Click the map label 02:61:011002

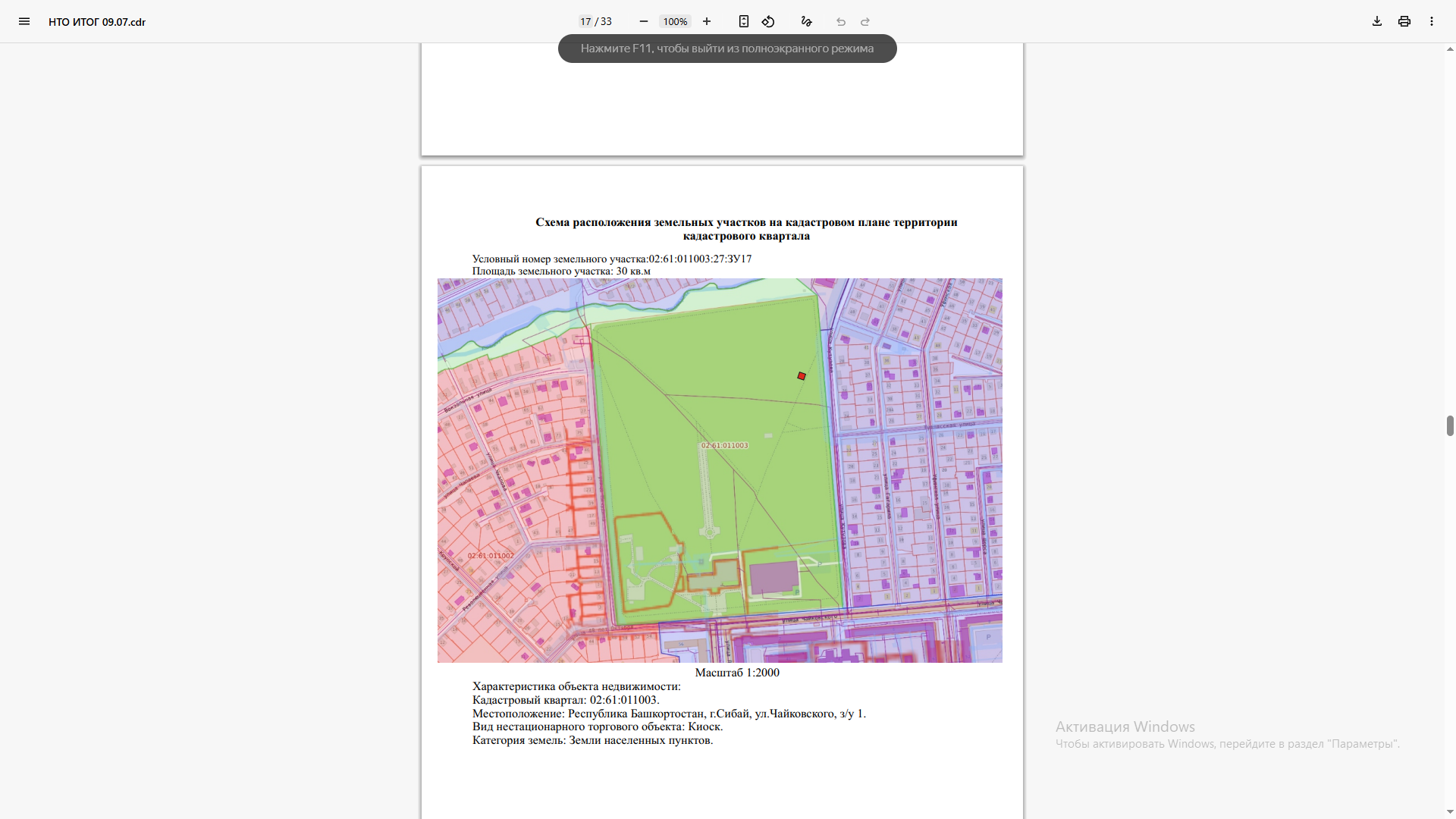(x=491, y=556)
